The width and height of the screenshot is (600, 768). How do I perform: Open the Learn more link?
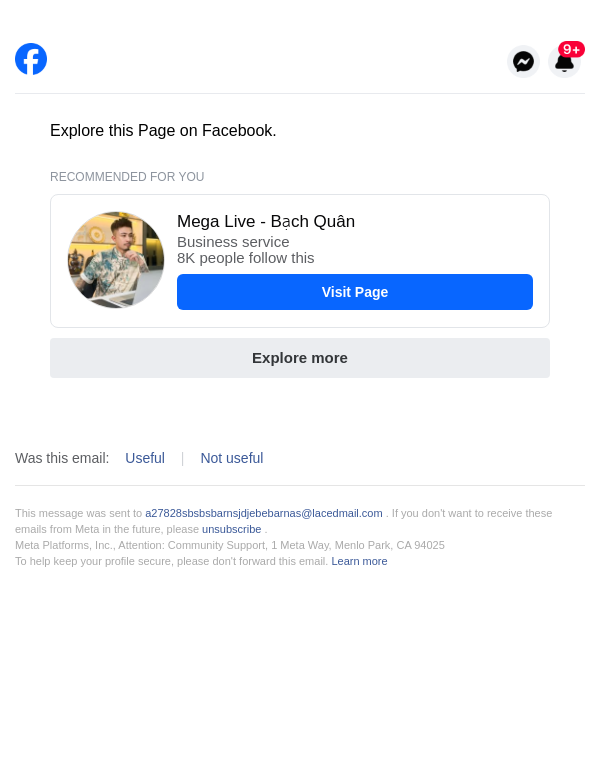[x=359, y=561]
